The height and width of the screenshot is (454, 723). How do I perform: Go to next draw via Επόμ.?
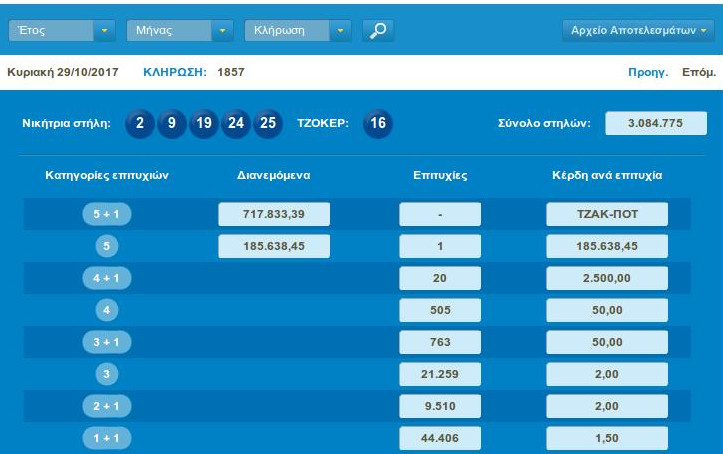coord(699,72)
